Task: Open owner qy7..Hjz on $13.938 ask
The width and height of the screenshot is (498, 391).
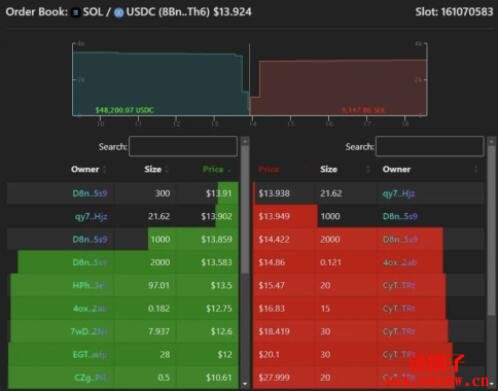Action: [399, 194]
